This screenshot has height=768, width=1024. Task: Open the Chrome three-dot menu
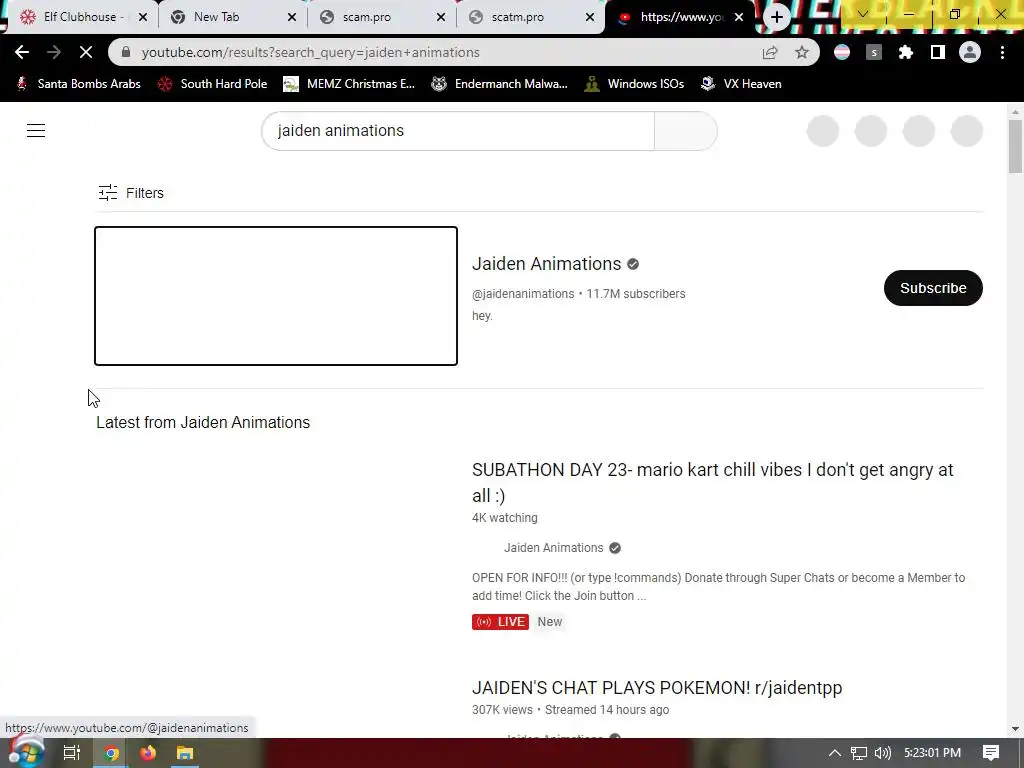[1002, 52]
